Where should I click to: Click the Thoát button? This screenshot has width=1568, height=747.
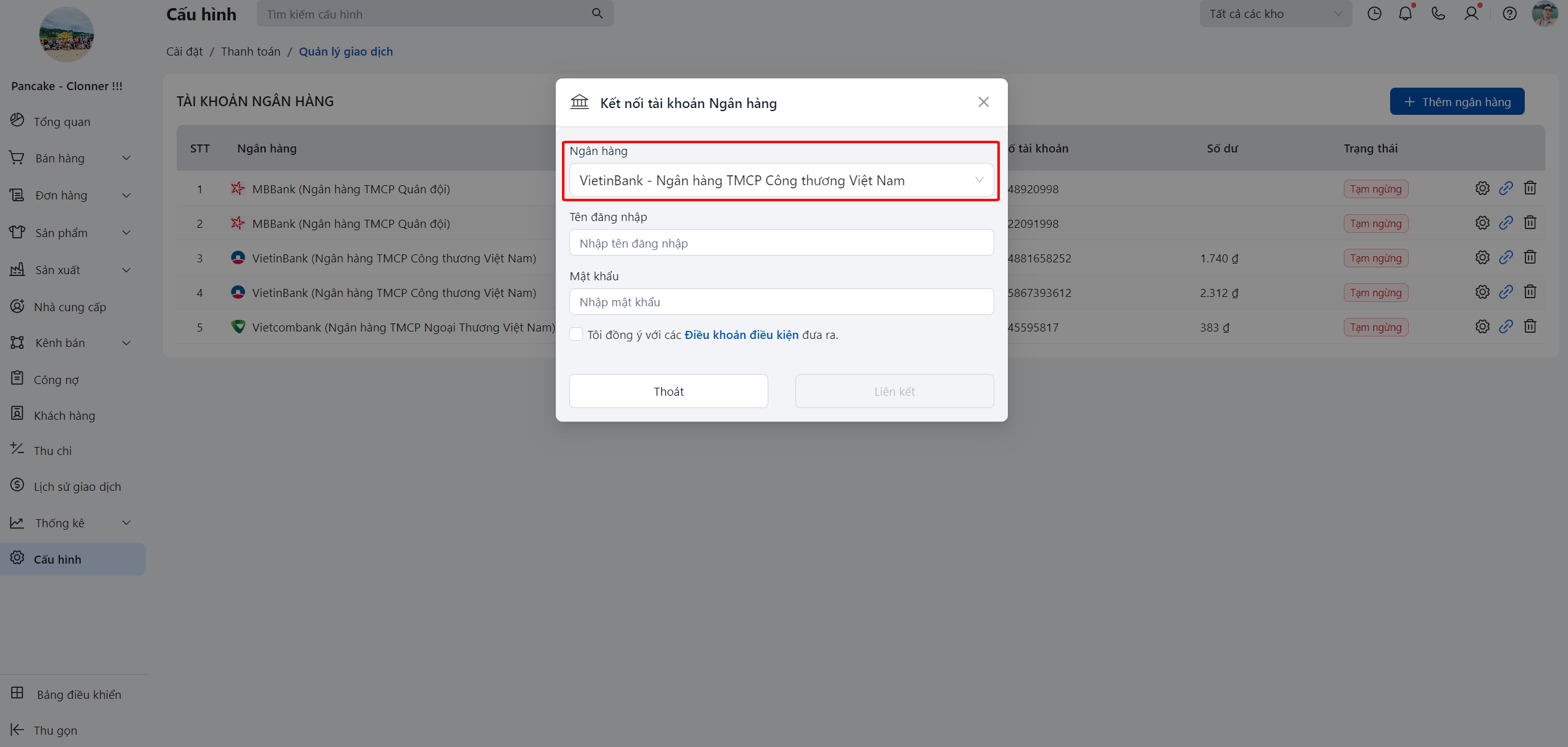pos(668,391)
